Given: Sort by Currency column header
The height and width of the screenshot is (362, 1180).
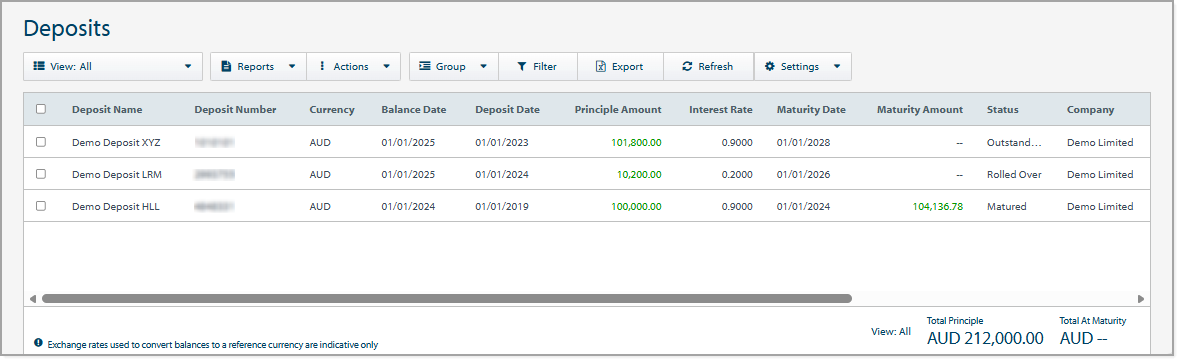Looking at the screenshot, I should [x=332, y=109].
